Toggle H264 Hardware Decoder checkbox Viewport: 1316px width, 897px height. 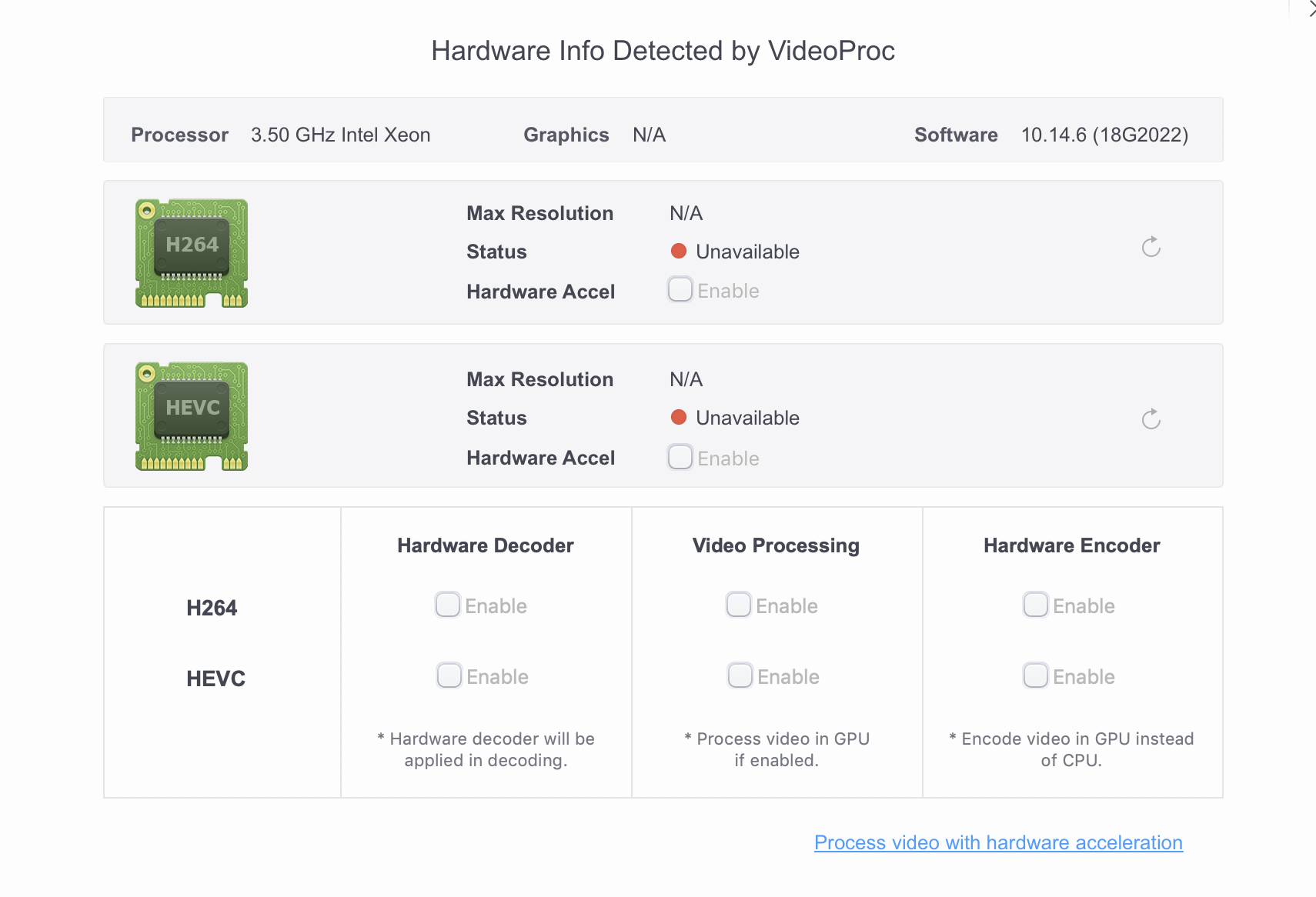448,605
